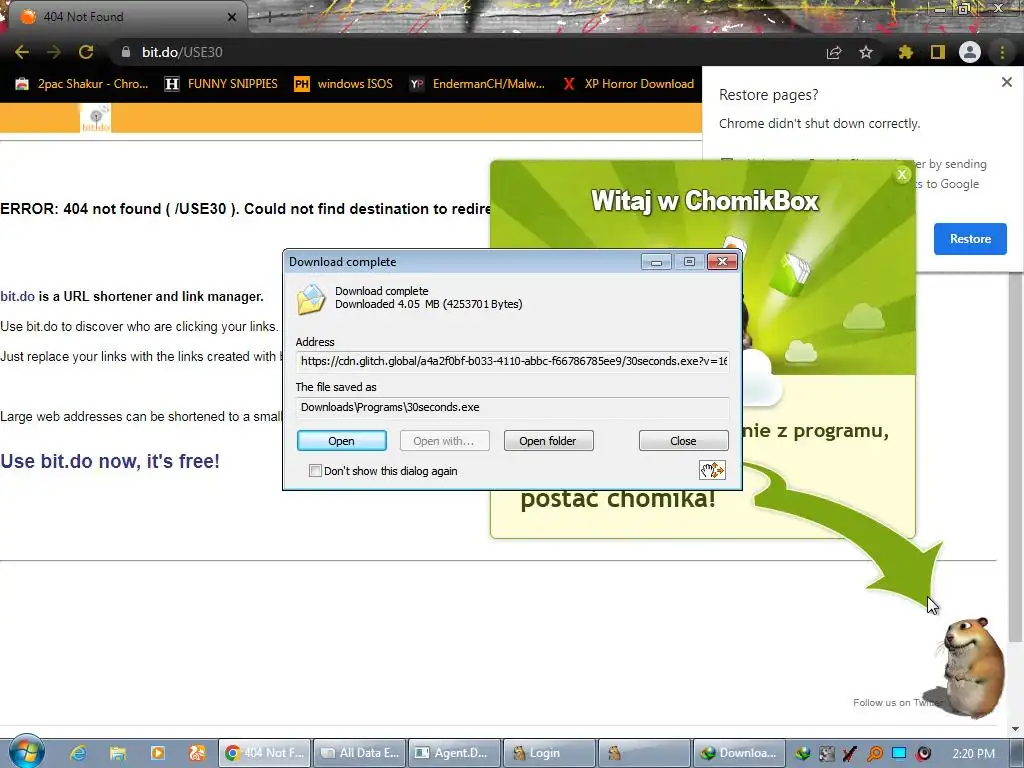Close the ChomikBox welcome balloon
The height and width of the screenshot is (768, 1024).
(x=902, y=174)
